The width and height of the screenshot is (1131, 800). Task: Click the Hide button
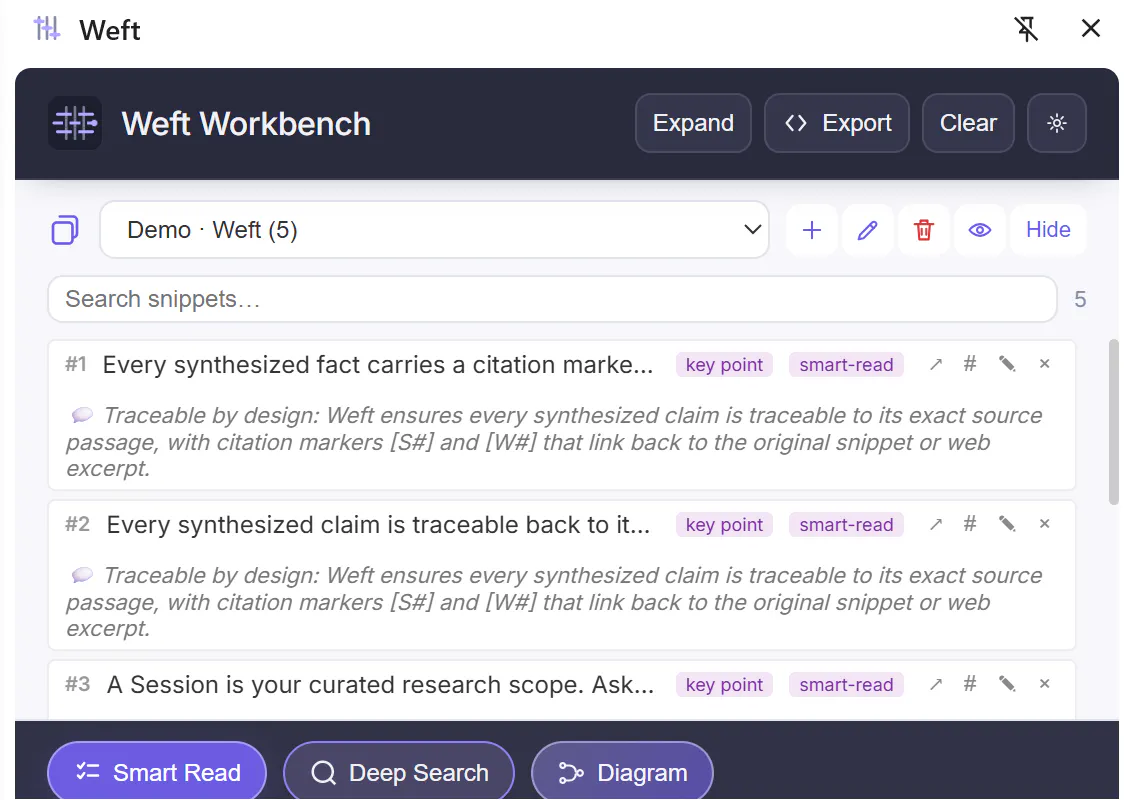(1048, 230)
